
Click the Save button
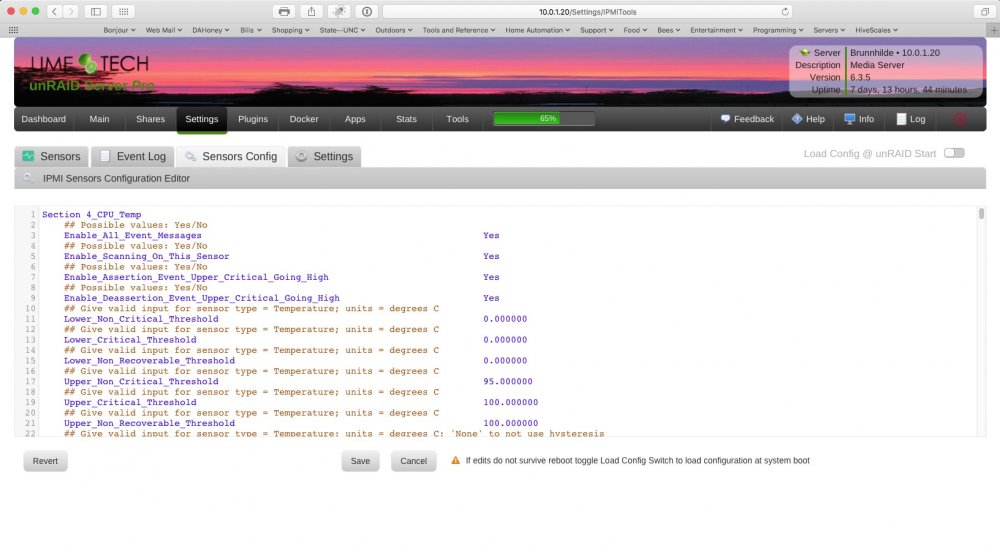[x=360, y=461]
